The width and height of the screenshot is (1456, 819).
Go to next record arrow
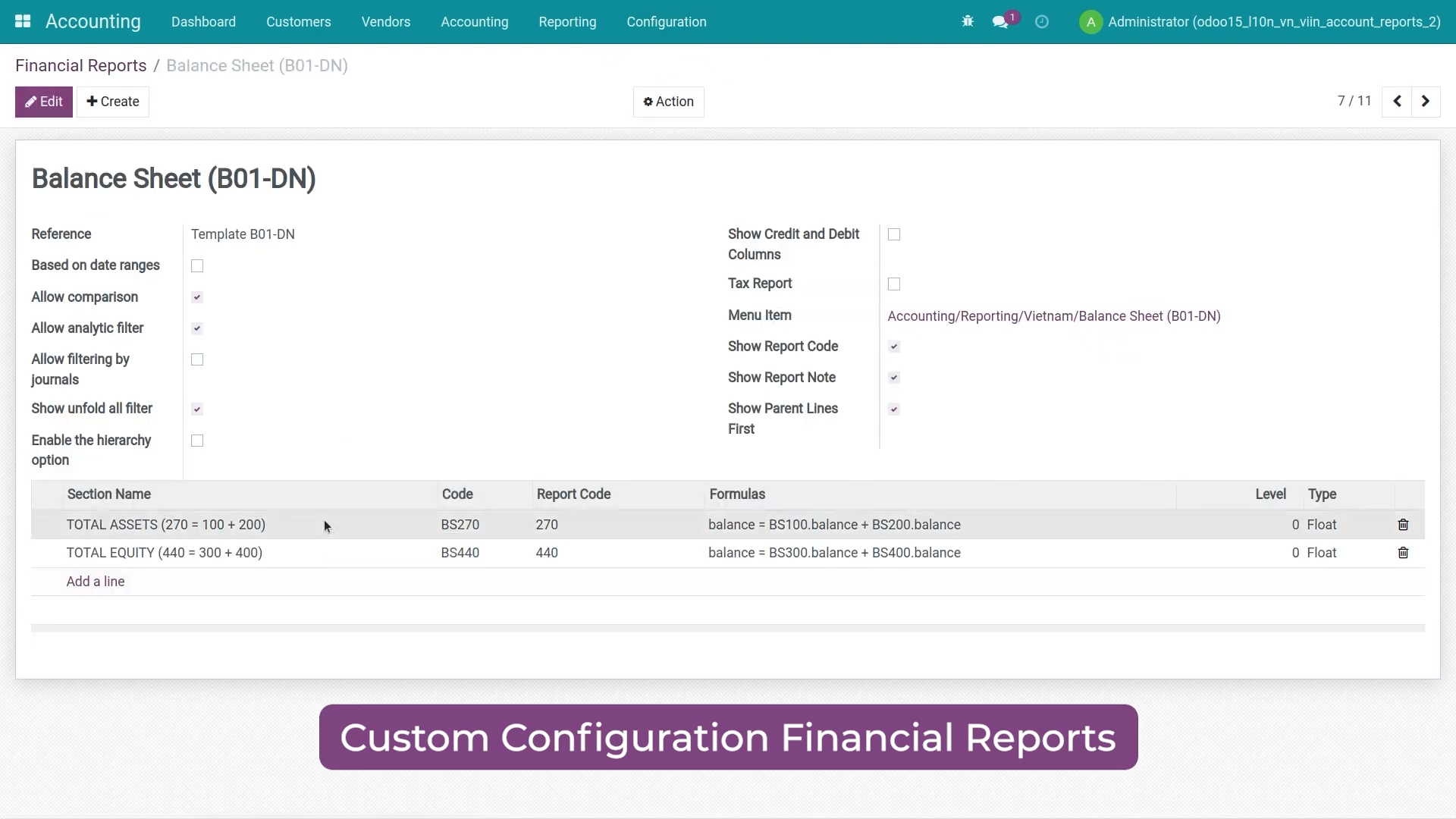tap(1426, 102)
